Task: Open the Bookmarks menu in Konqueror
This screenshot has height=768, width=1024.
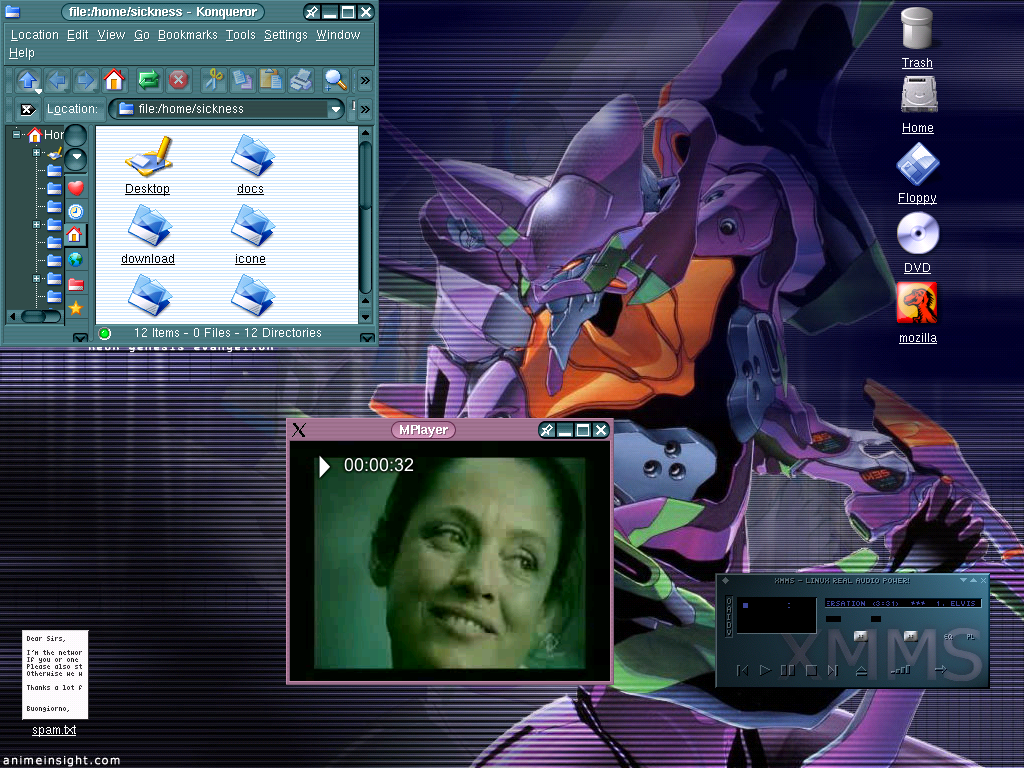Action: 187,35
